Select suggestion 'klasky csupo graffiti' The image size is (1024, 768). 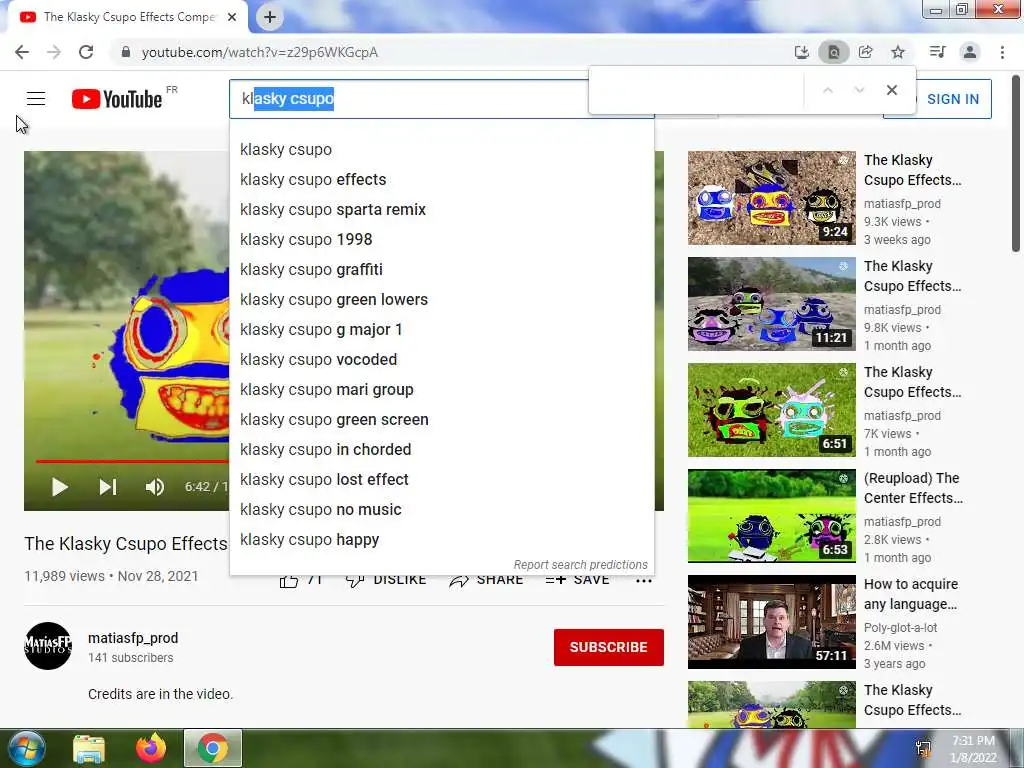click(x=441, y=270)
